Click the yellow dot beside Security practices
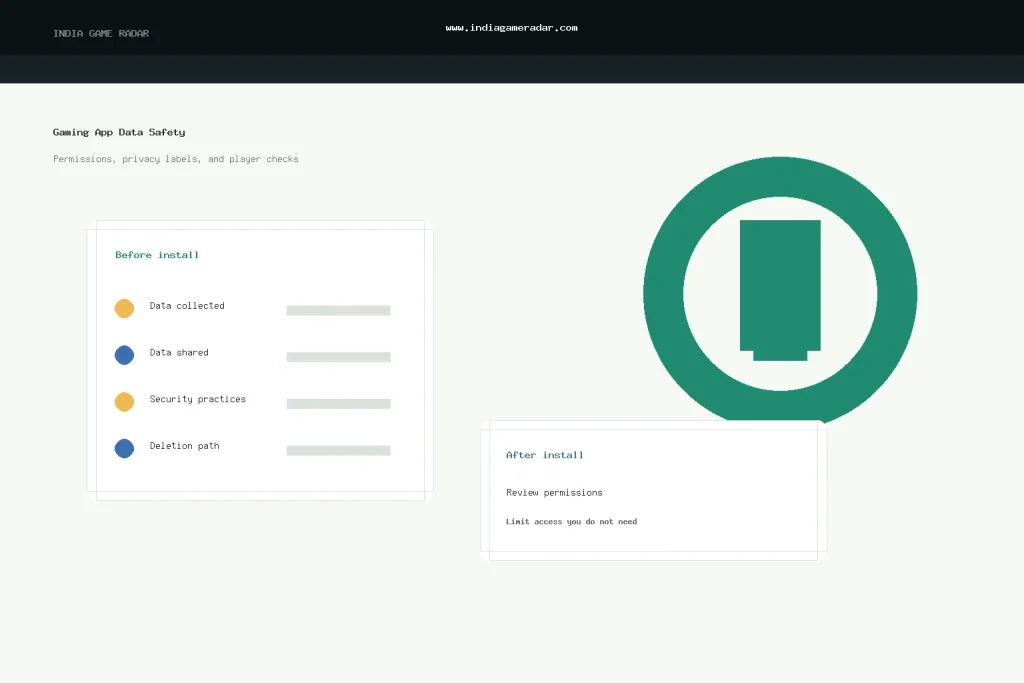 [124, 402]
